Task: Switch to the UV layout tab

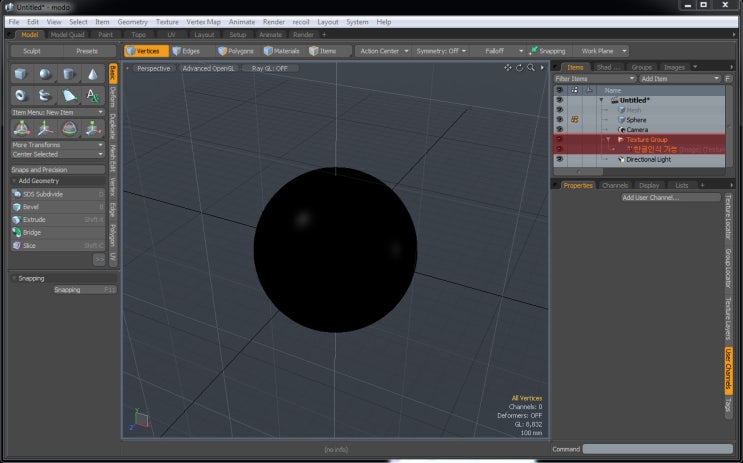Action: point(171,35)
